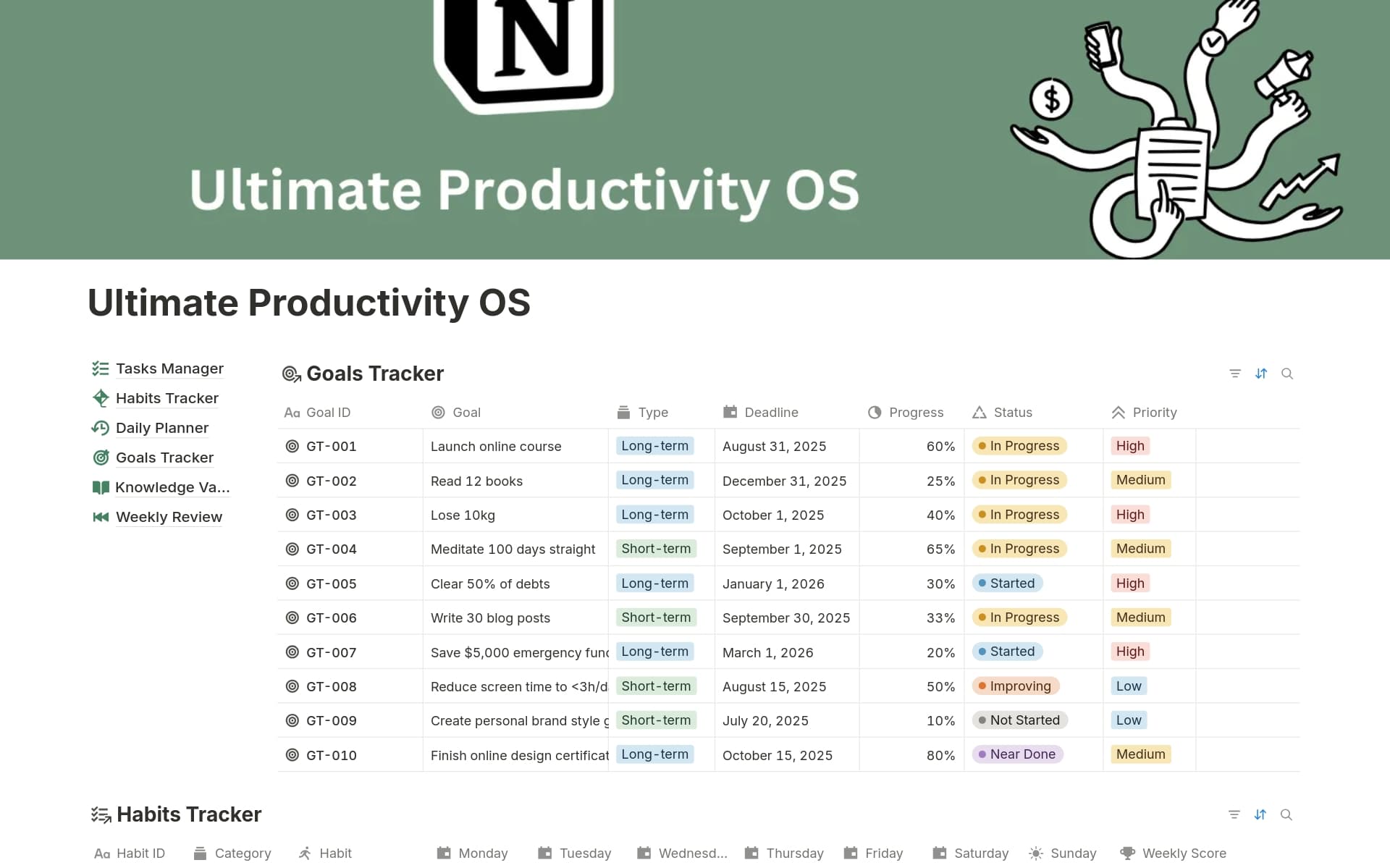
Task: Open the Priority select showing High on GT-001
Action: 1130,446
